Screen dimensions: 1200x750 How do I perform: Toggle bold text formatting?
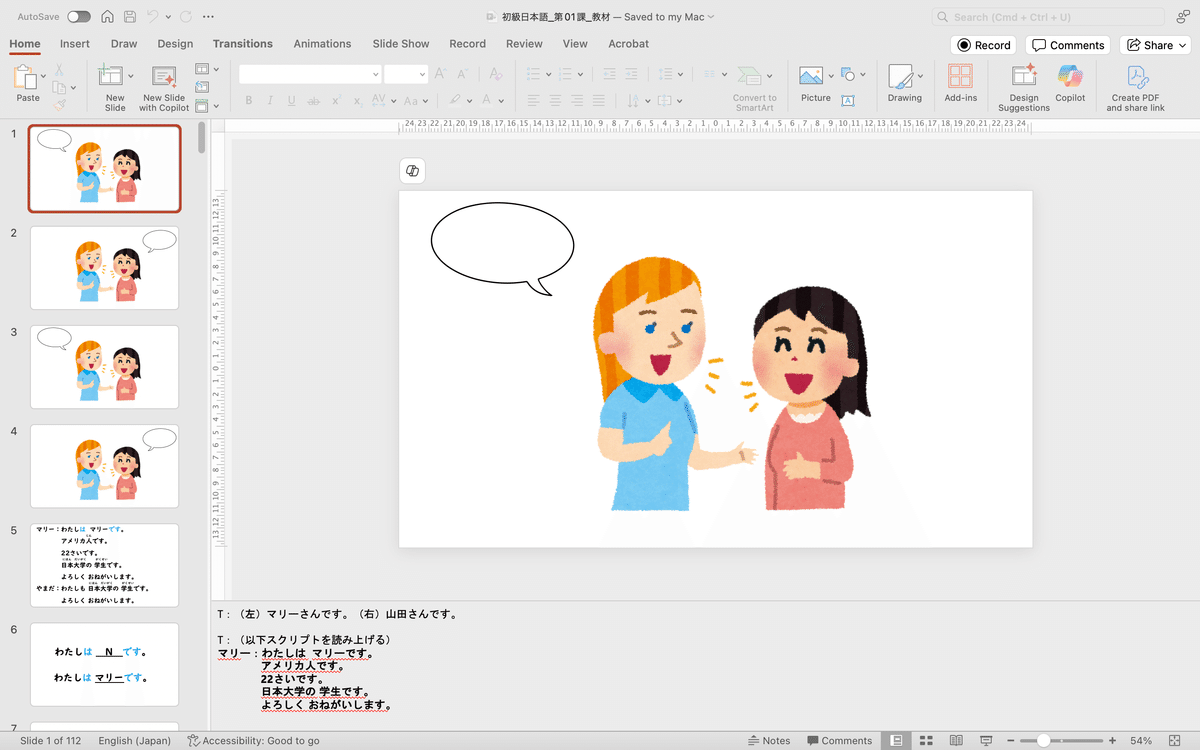[248, 100]
